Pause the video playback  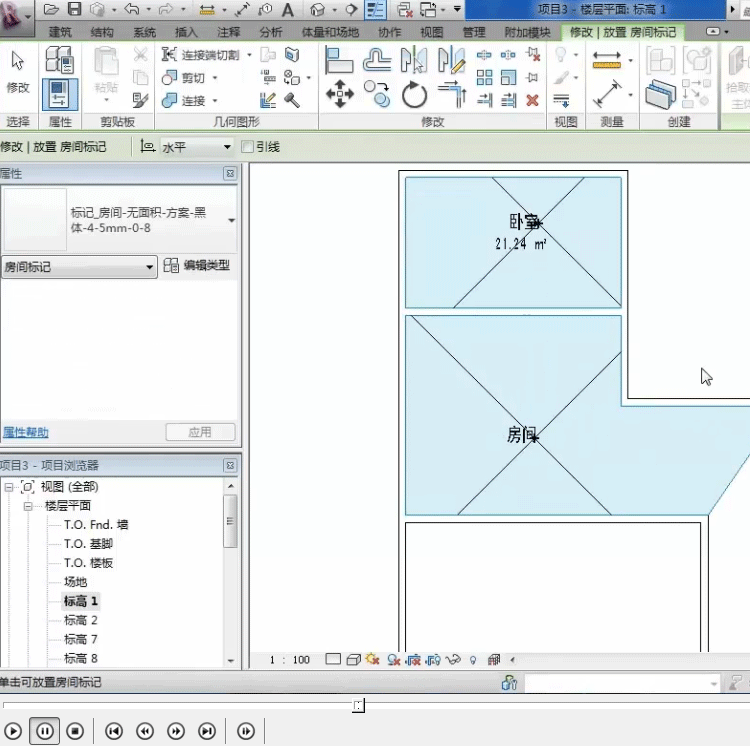[45, 731]
